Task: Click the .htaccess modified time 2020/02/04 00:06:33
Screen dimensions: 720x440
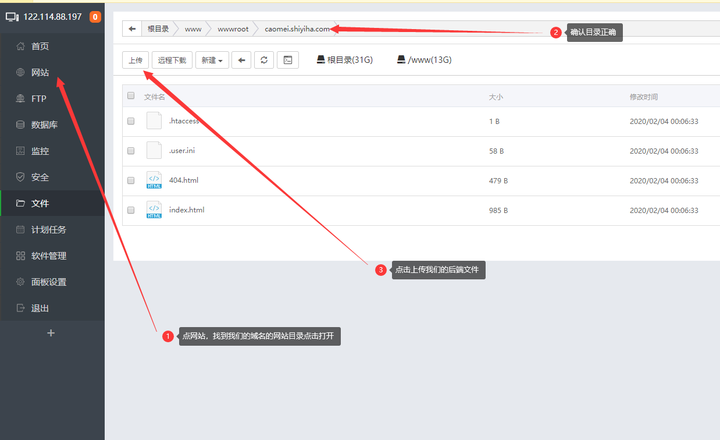Action: 664,121
